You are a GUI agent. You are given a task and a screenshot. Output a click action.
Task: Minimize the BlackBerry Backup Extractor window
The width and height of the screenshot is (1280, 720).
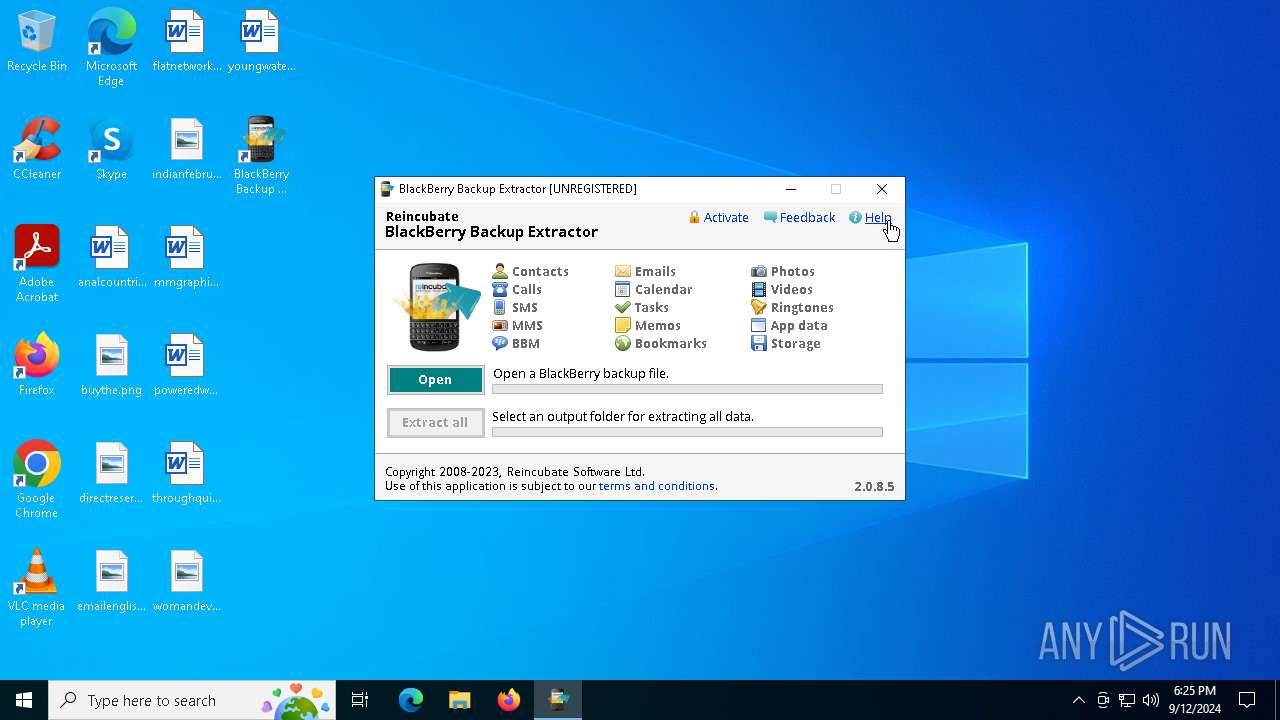[x=791, y=189]
